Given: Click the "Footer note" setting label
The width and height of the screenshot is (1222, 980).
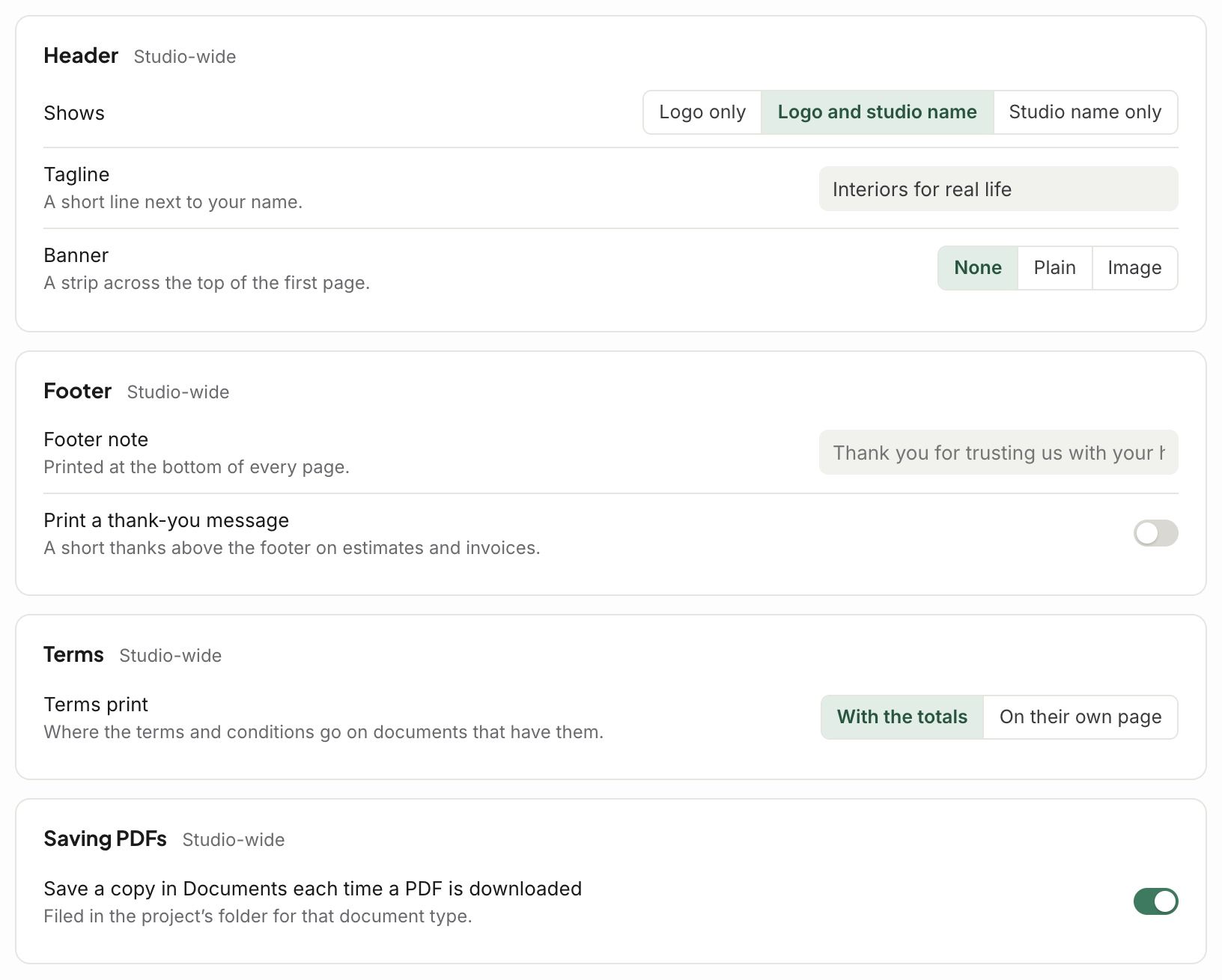Looking at the screenshot, I should tap(96, 439).
